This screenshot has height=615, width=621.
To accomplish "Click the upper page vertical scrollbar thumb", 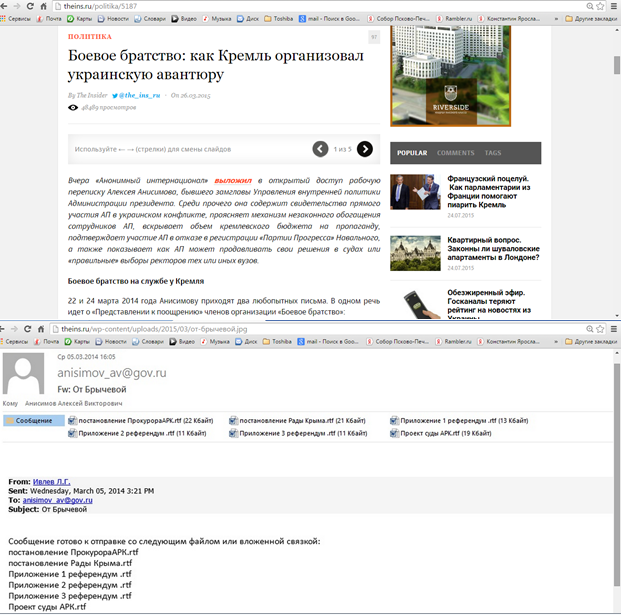I will click(617, 65).
